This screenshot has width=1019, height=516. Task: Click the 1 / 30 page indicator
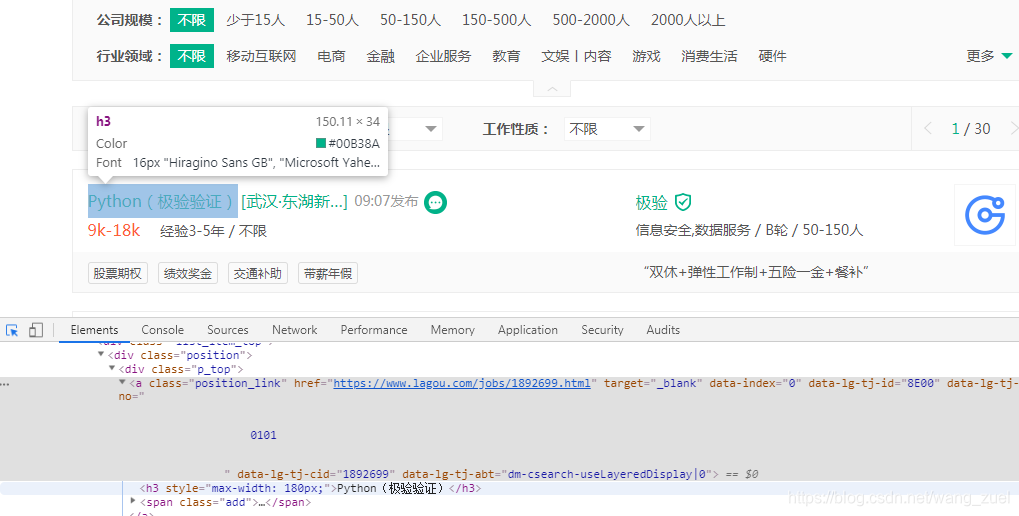(971, 129)
